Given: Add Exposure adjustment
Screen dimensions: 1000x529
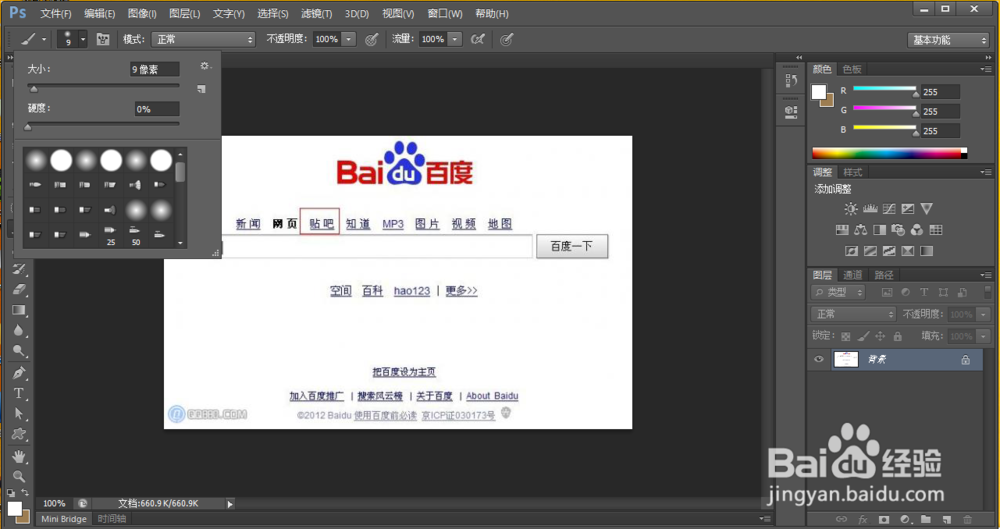Looking at the screenshot, I should pyautogui.click(x=908, y=209).
